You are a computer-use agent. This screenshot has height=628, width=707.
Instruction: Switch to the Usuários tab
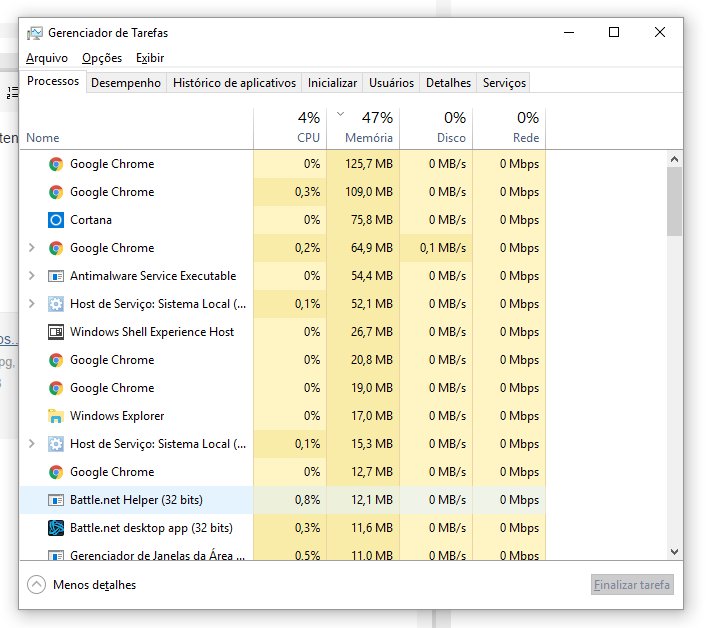[x=391, y=83]
